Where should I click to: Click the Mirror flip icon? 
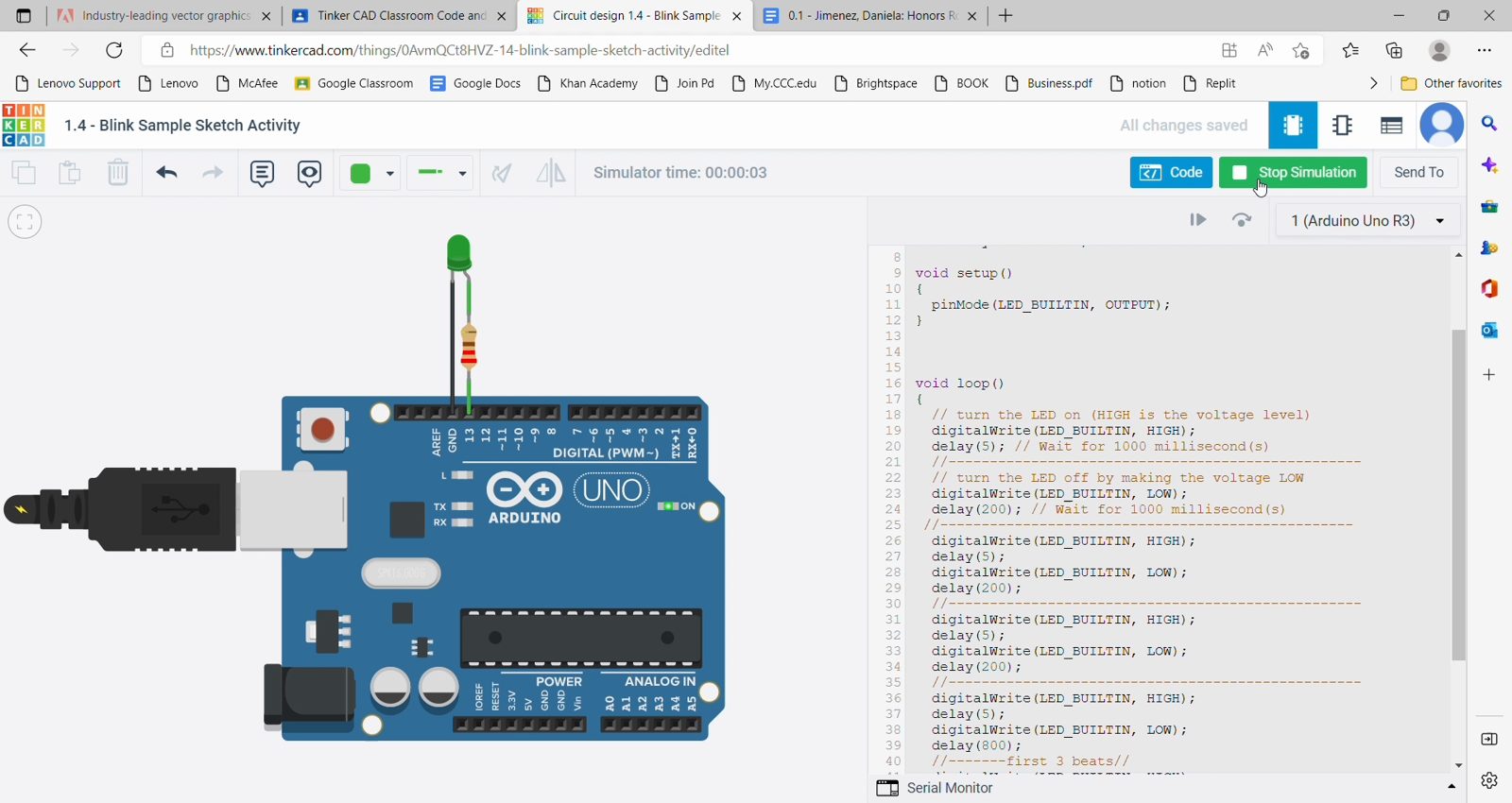(x=550, y=173)
